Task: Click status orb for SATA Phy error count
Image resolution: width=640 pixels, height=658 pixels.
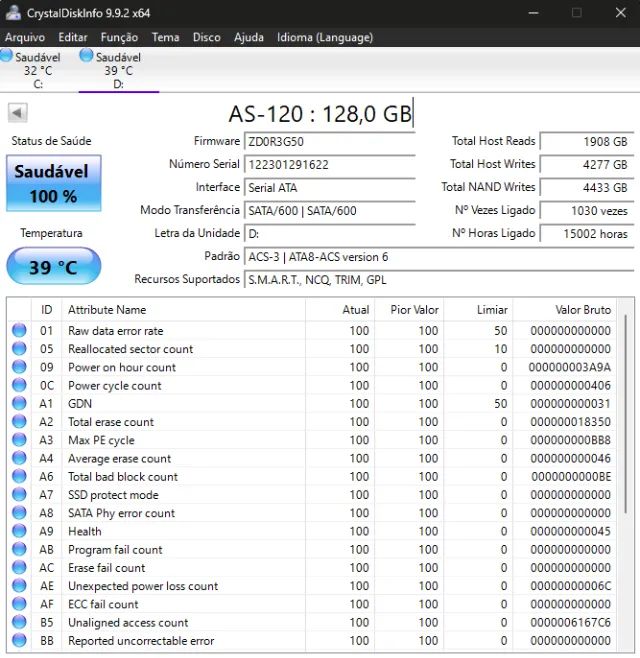Action: coord(19,513)
